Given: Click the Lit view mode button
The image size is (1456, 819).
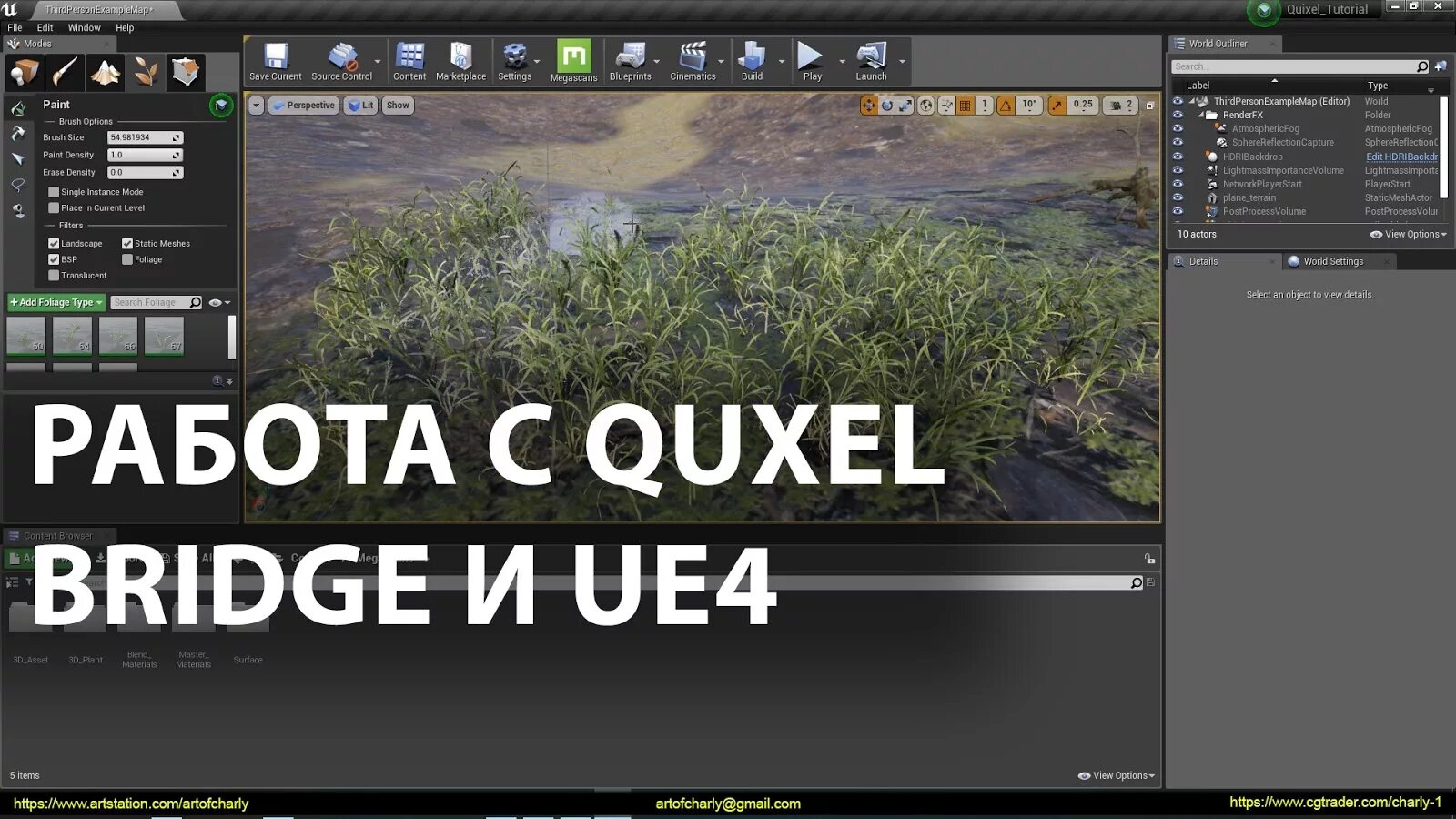Looking at the screenshot, I should (x=360, y=106).
